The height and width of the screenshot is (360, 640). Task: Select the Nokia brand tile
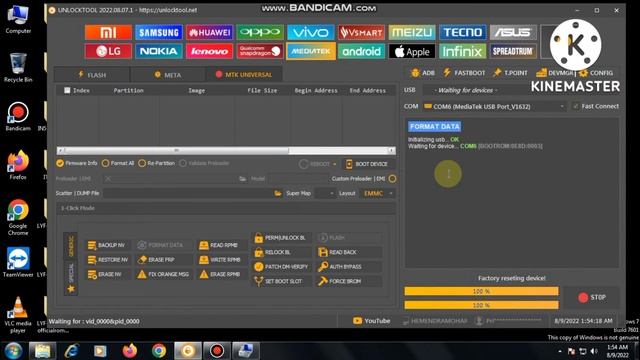159,51
